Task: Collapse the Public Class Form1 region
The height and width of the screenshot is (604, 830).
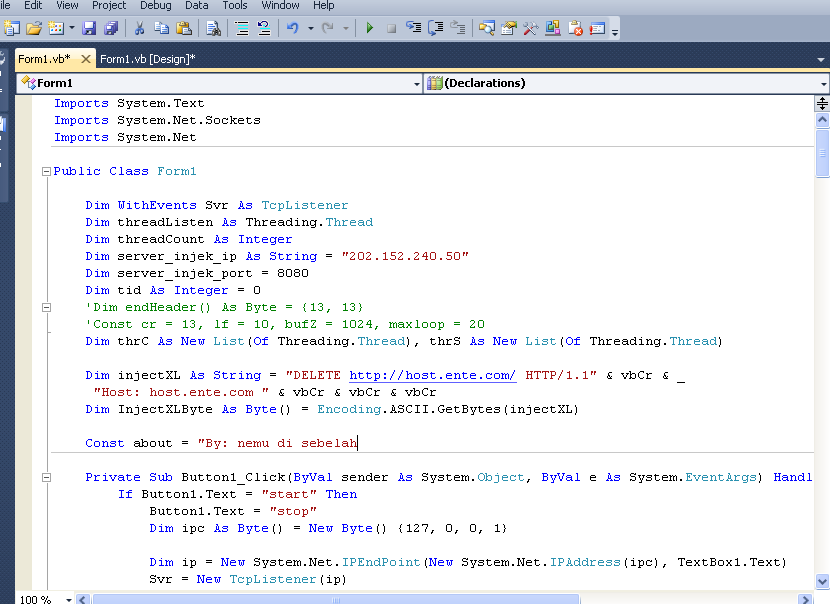Action: tap(47, 172)
